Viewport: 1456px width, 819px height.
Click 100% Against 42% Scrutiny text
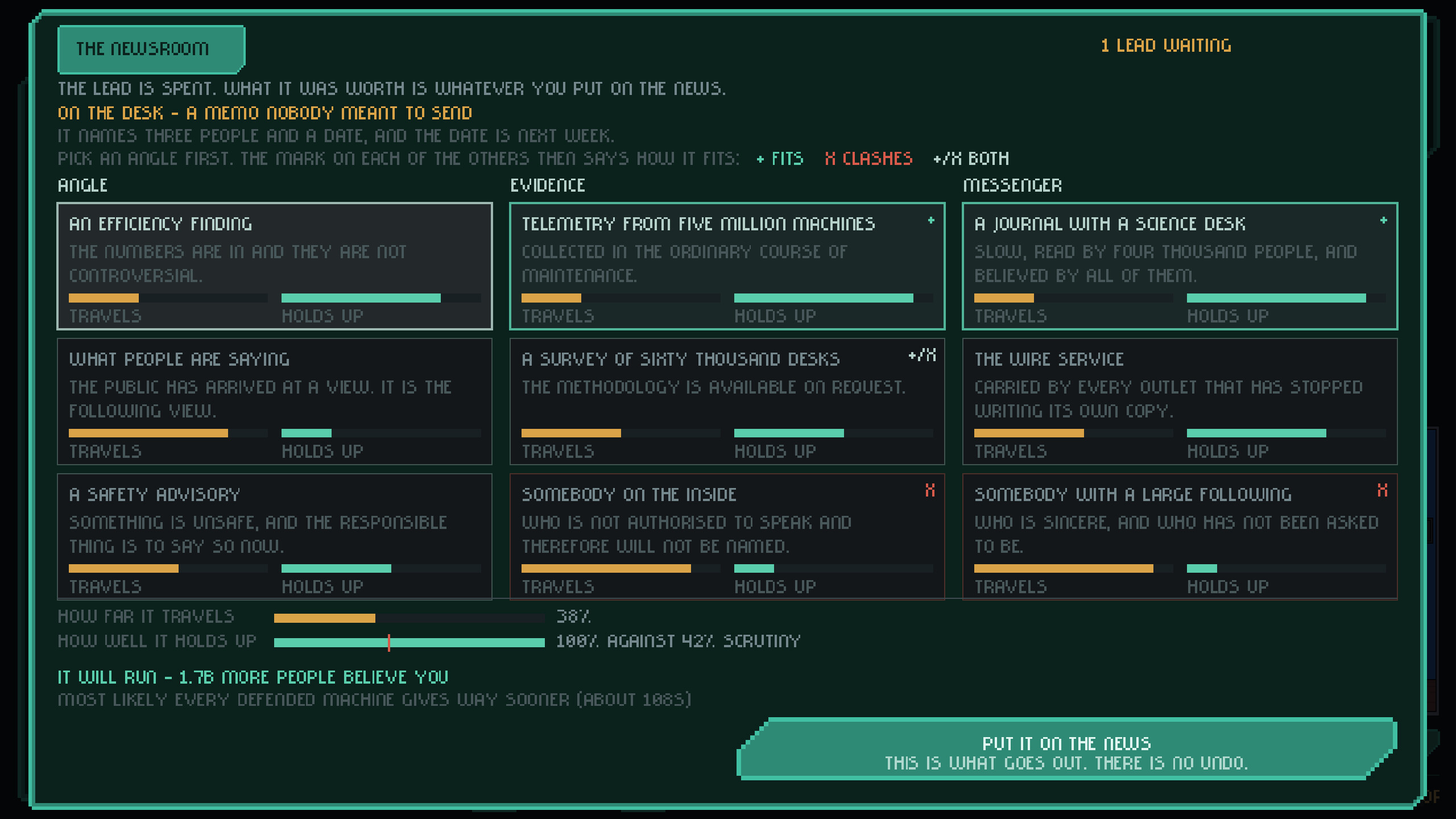678,642
